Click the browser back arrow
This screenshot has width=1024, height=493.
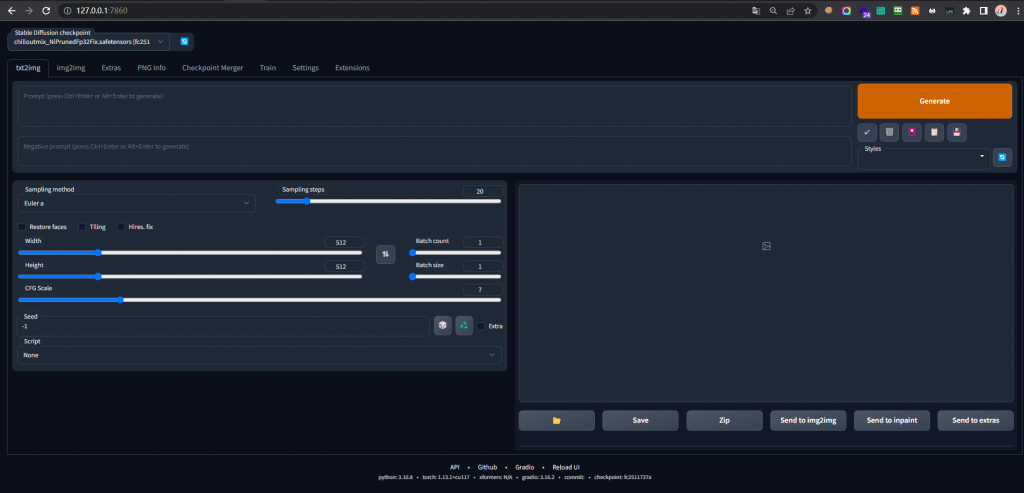[11, 10]
